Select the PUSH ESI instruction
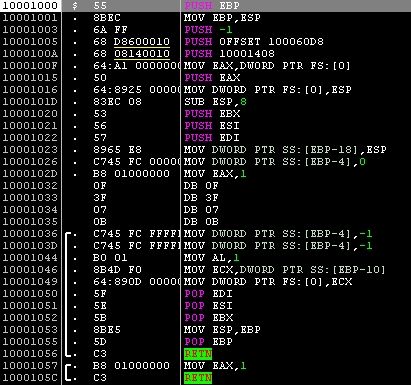 212,126
